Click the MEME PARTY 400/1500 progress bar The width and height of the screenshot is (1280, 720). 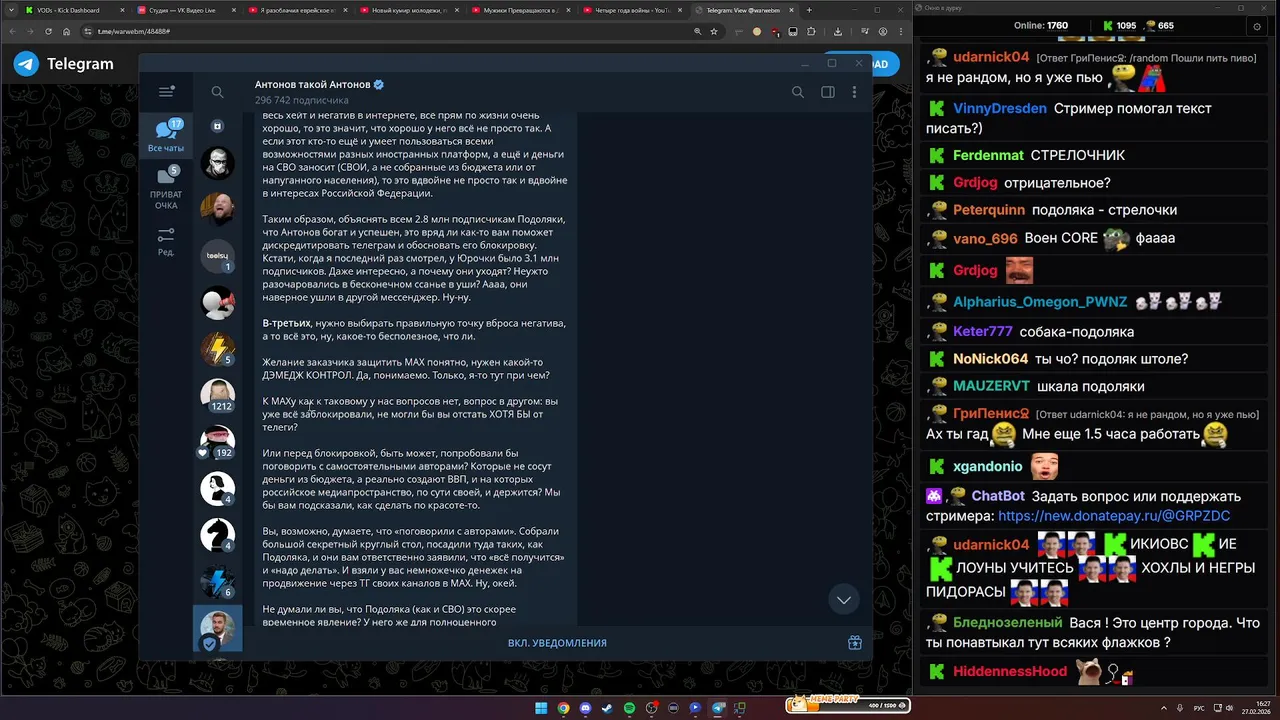(x=848, y=705)
